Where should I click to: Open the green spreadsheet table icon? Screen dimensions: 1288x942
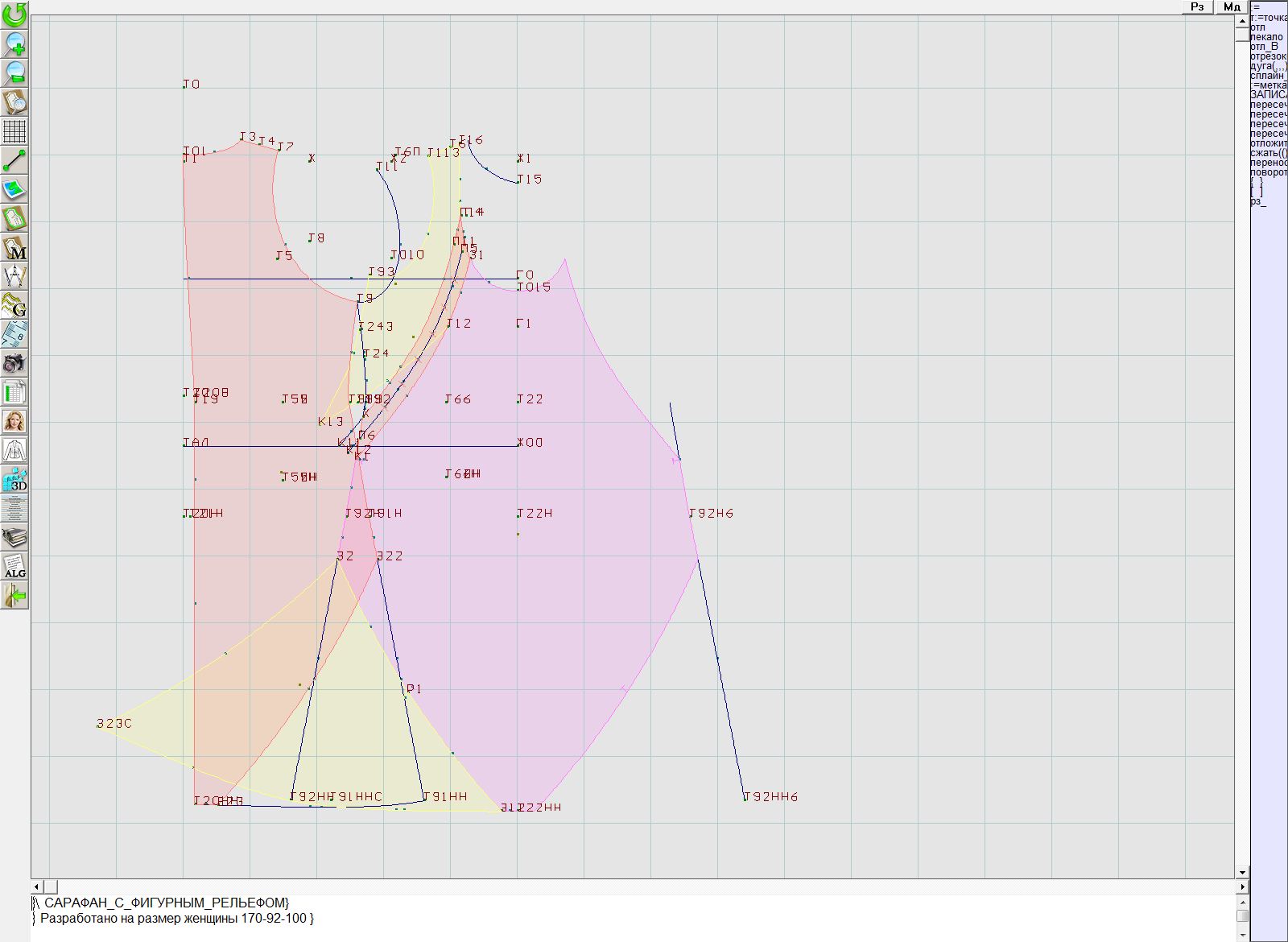[14, 392]
